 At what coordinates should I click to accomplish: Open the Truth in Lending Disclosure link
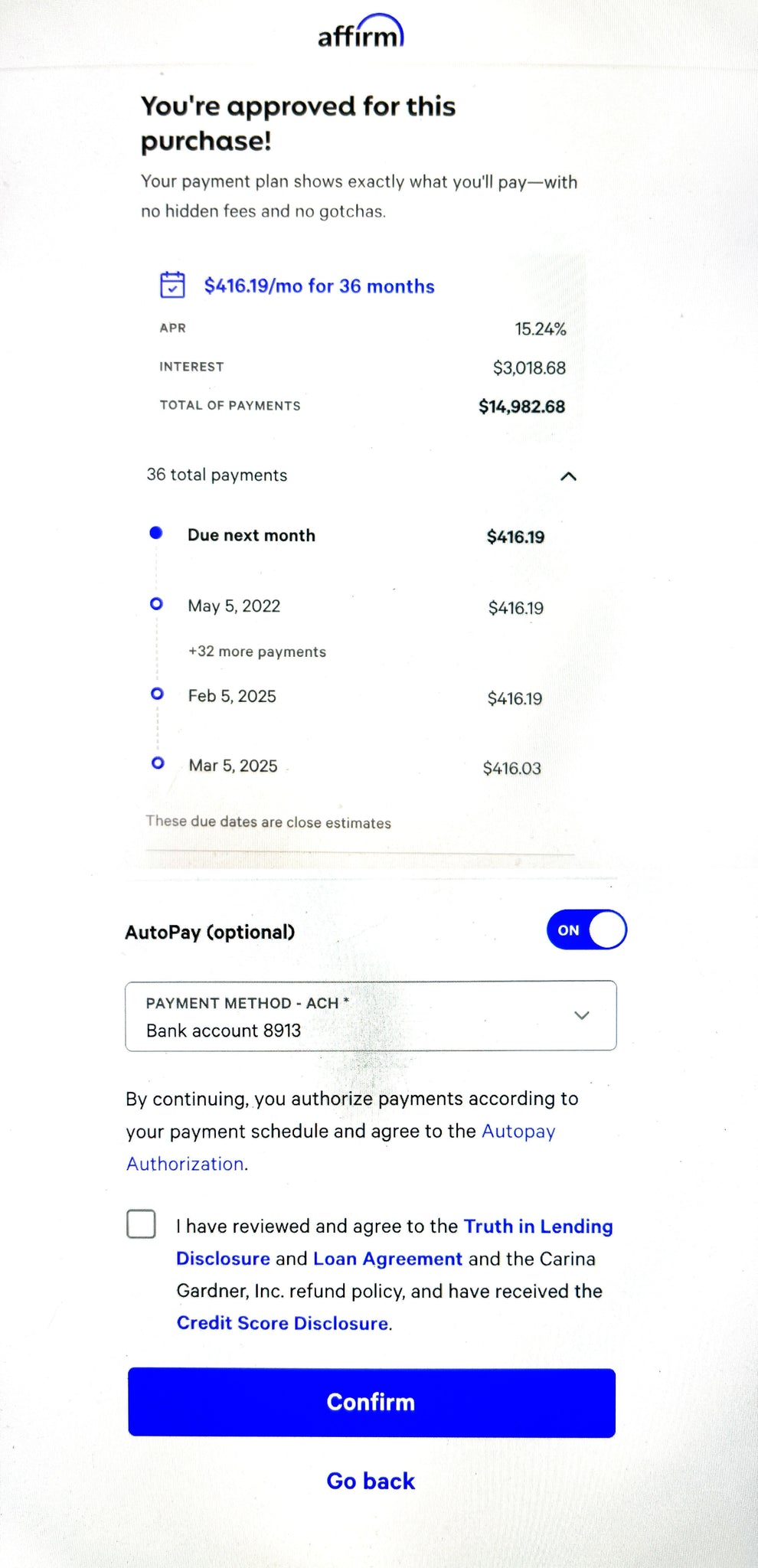[x=537, y=1227]
